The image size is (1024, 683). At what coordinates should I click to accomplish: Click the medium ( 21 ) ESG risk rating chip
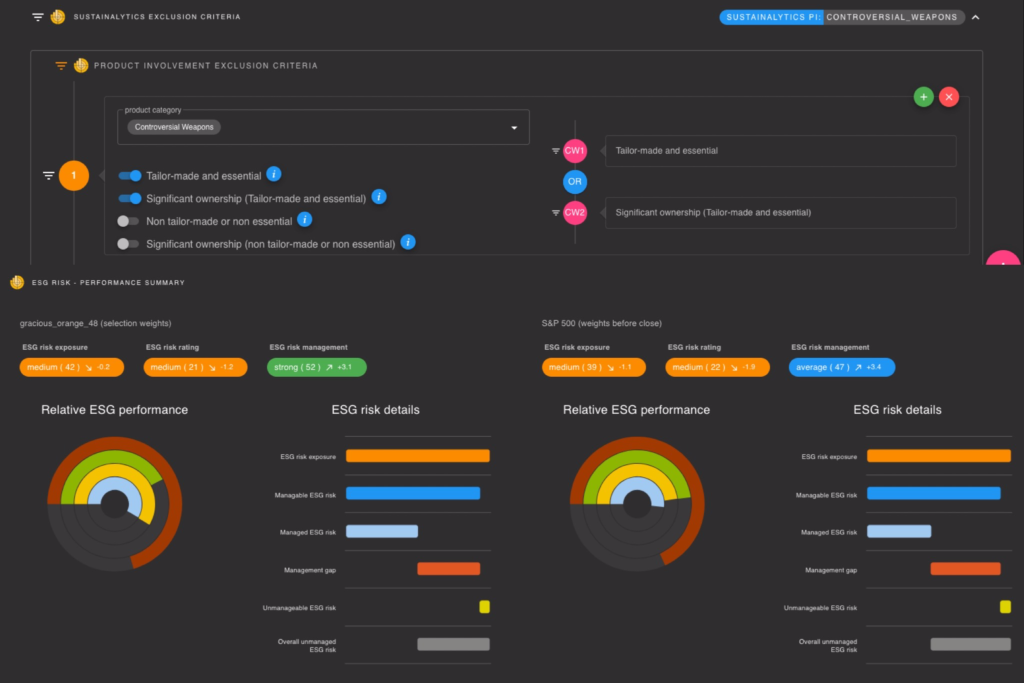pyautogui.click(x=195, y=368)
